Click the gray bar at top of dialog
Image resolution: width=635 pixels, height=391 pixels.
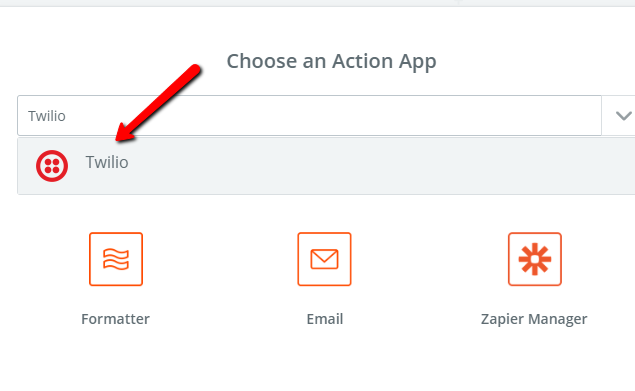pos(318,3)
